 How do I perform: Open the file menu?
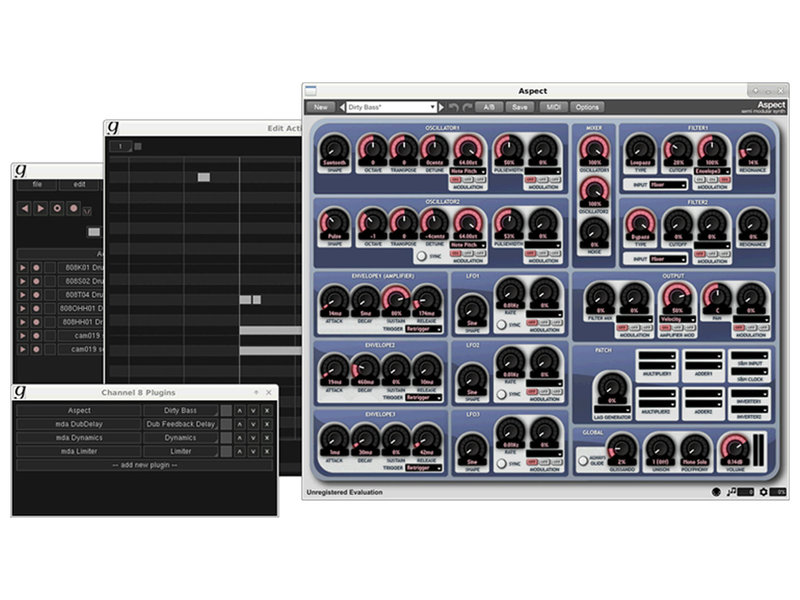point(37,184)
